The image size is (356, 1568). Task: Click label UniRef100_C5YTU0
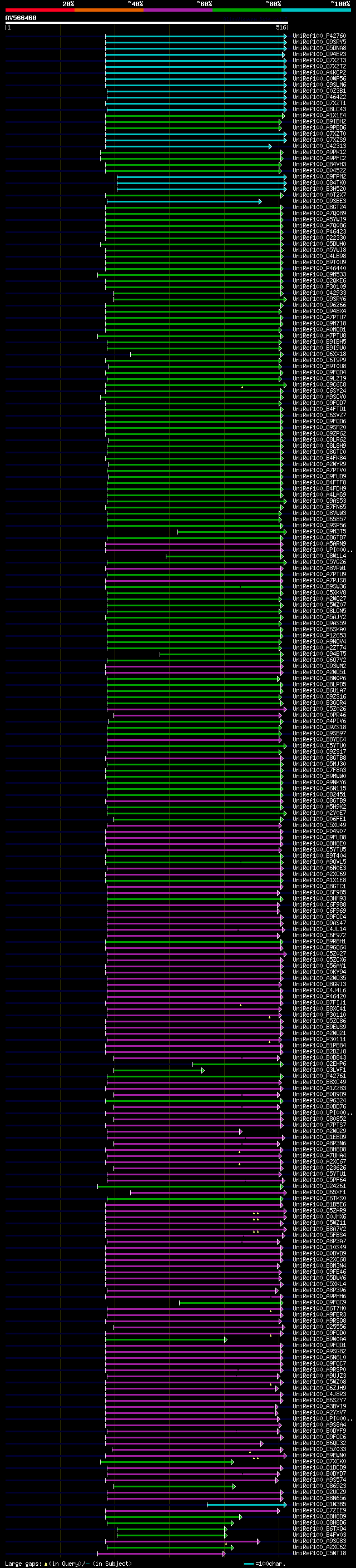[319, 746]
